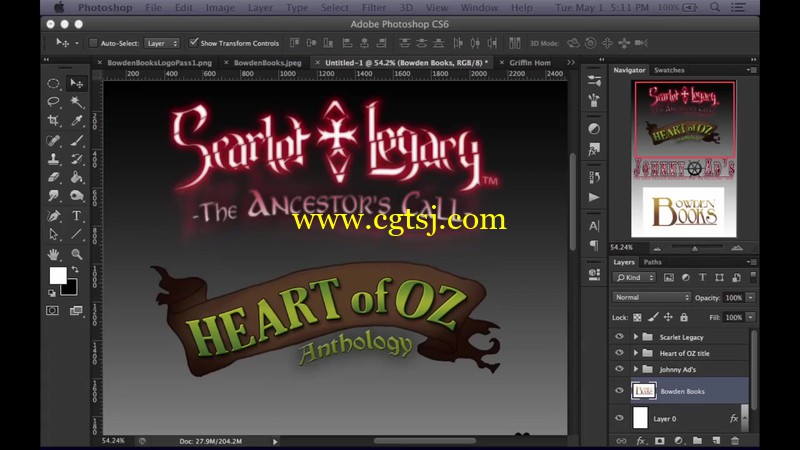800x450 pixels.
Task: Select the Move tool in toolbox
Action: tap(77, 83)
